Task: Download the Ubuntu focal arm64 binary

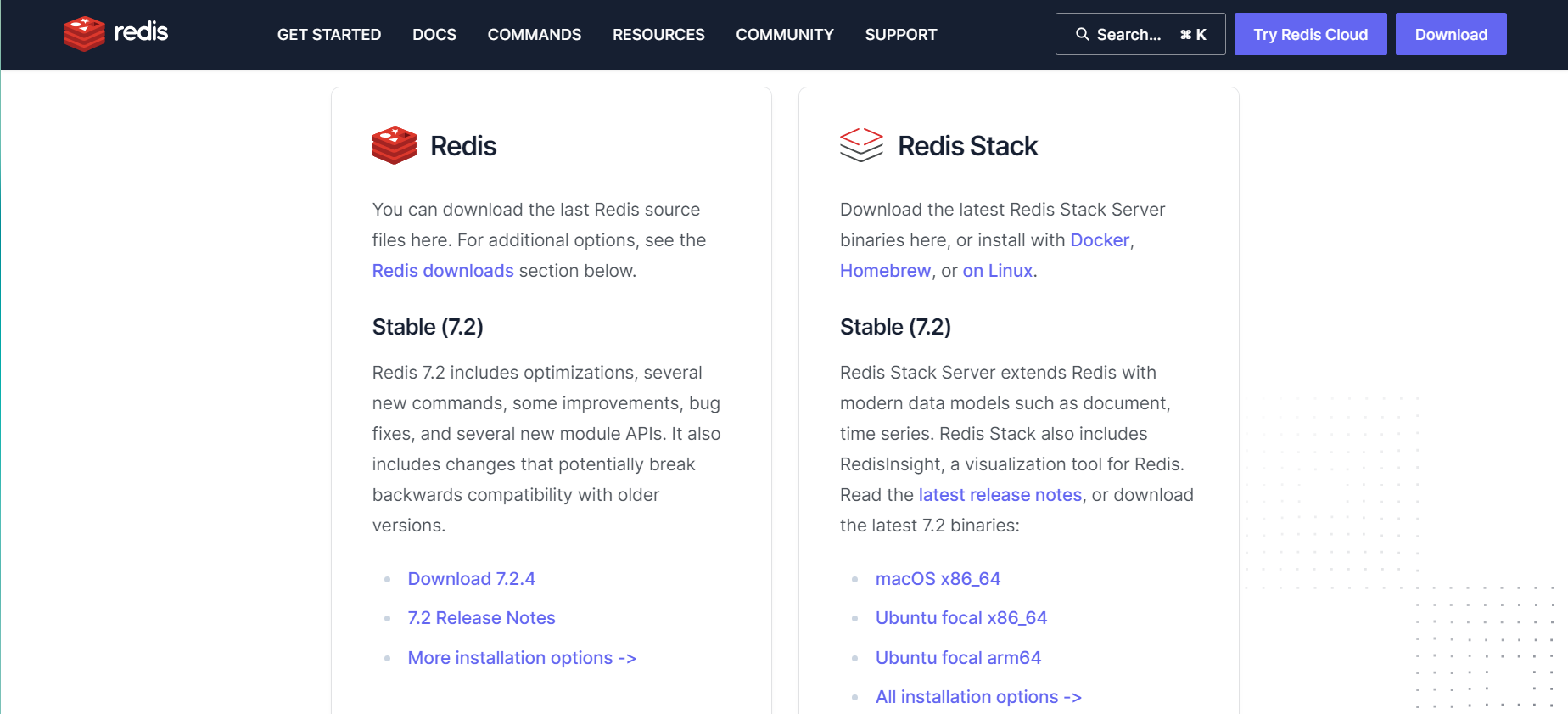Action: point(958,658)
